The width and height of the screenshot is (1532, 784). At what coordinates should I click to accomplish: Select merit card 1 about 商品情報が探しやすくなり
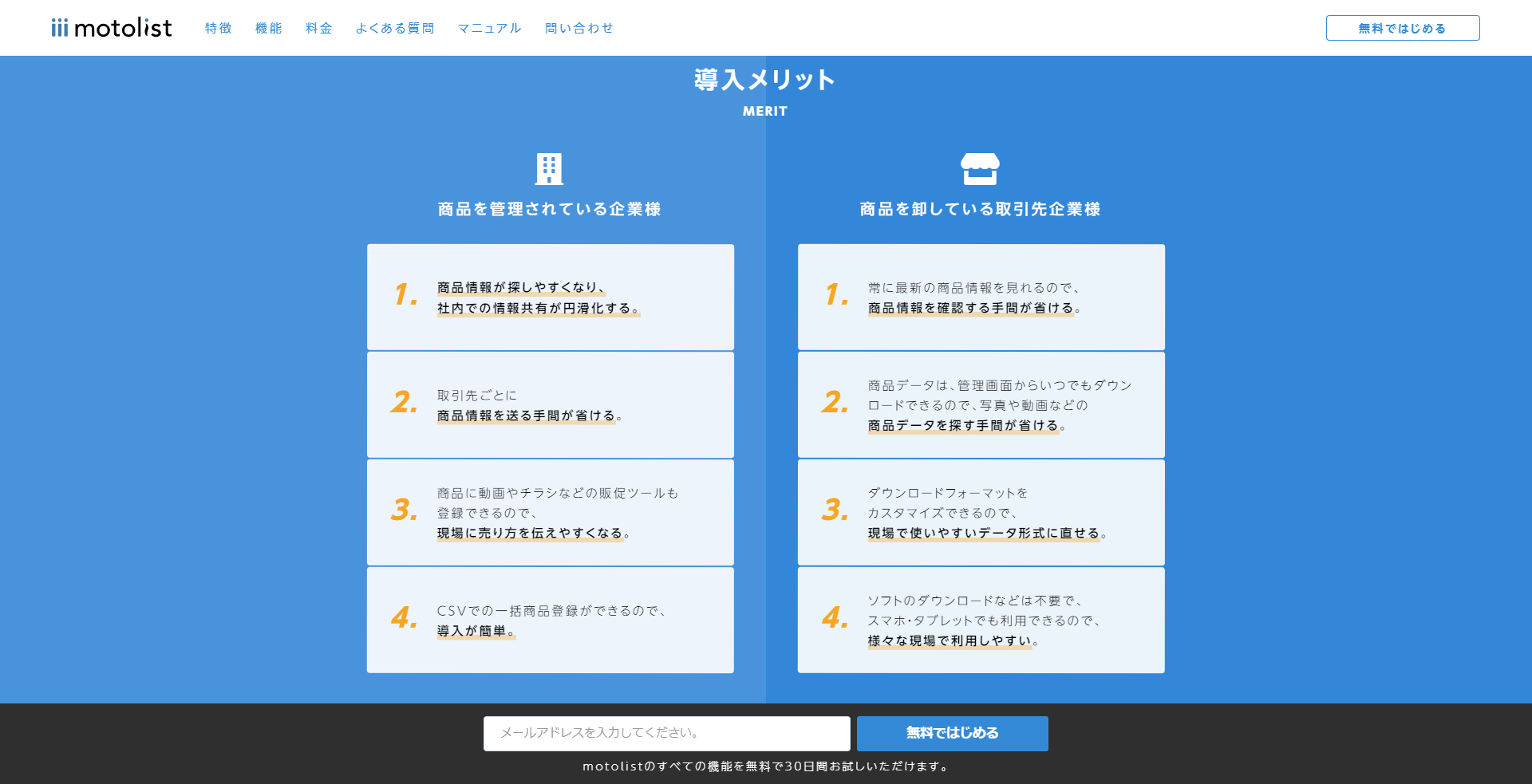[x=550, y=297]
